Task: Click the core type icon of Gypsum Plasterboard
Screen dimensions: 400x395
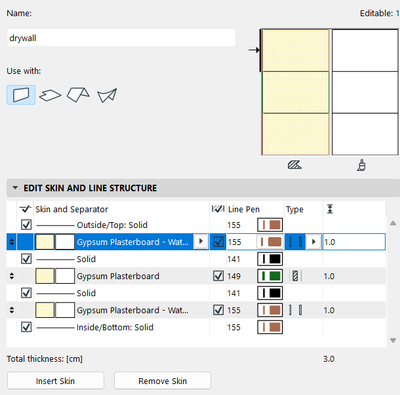Action: [x=295, y=276]
